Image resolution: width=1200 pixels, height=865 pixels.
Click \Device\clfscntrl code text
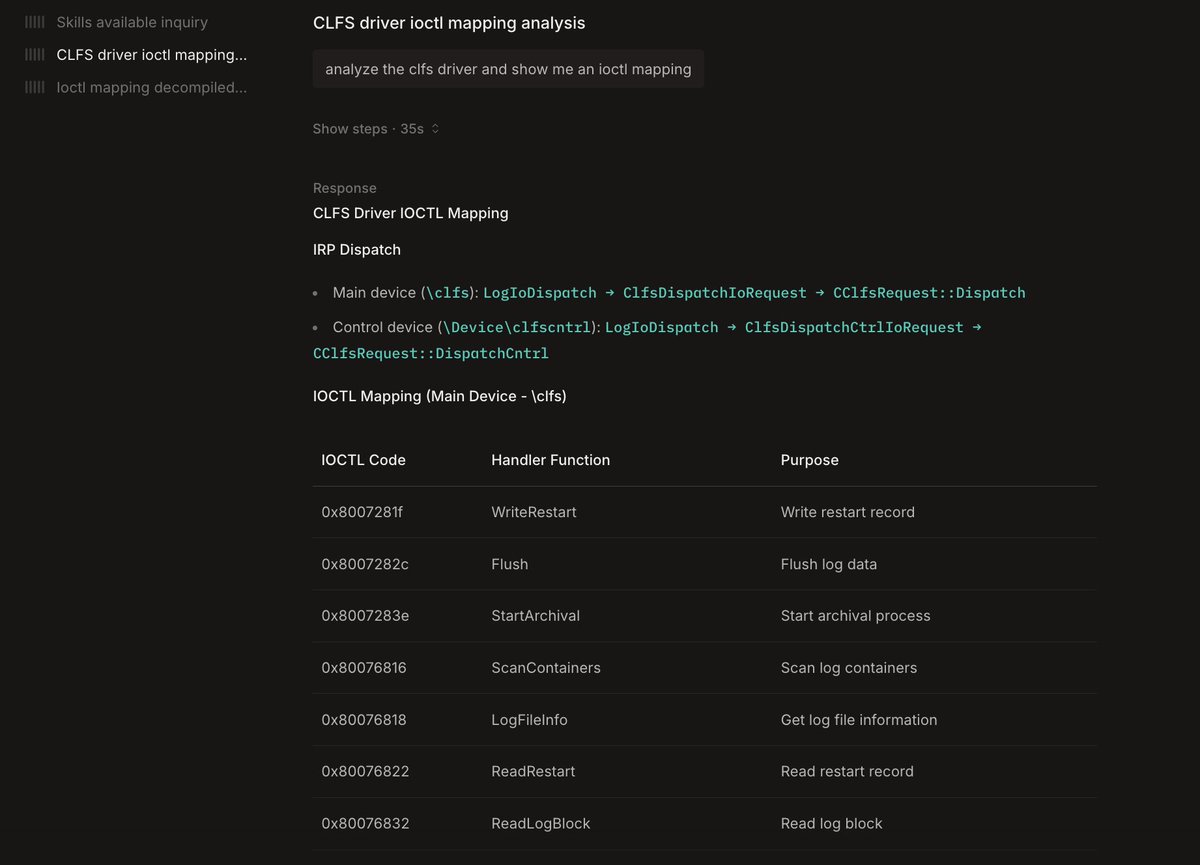[x=515, y=327]
